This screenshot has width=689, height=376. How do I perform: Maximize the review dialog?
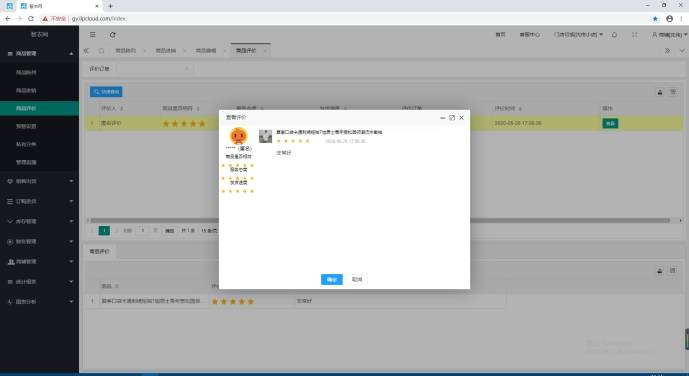click(452, 118)
